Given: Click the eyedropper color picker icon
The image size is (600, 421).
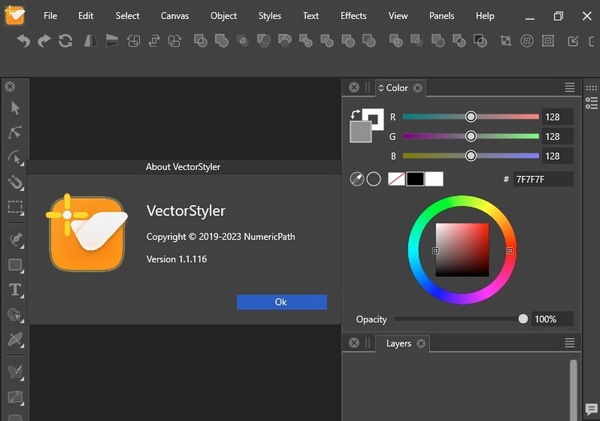Looking at the screenshot, I should coord(357,179).
